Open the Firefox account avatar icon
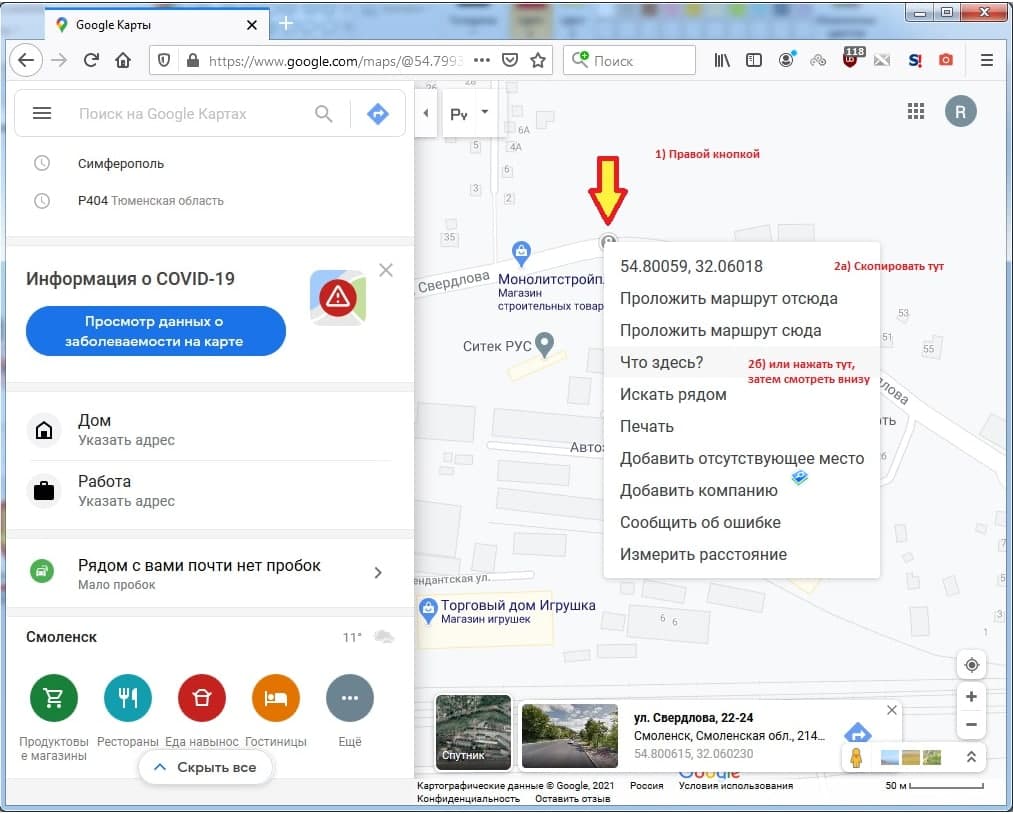This screenshot has width=1013, height=814. click(x=786, y=60)
